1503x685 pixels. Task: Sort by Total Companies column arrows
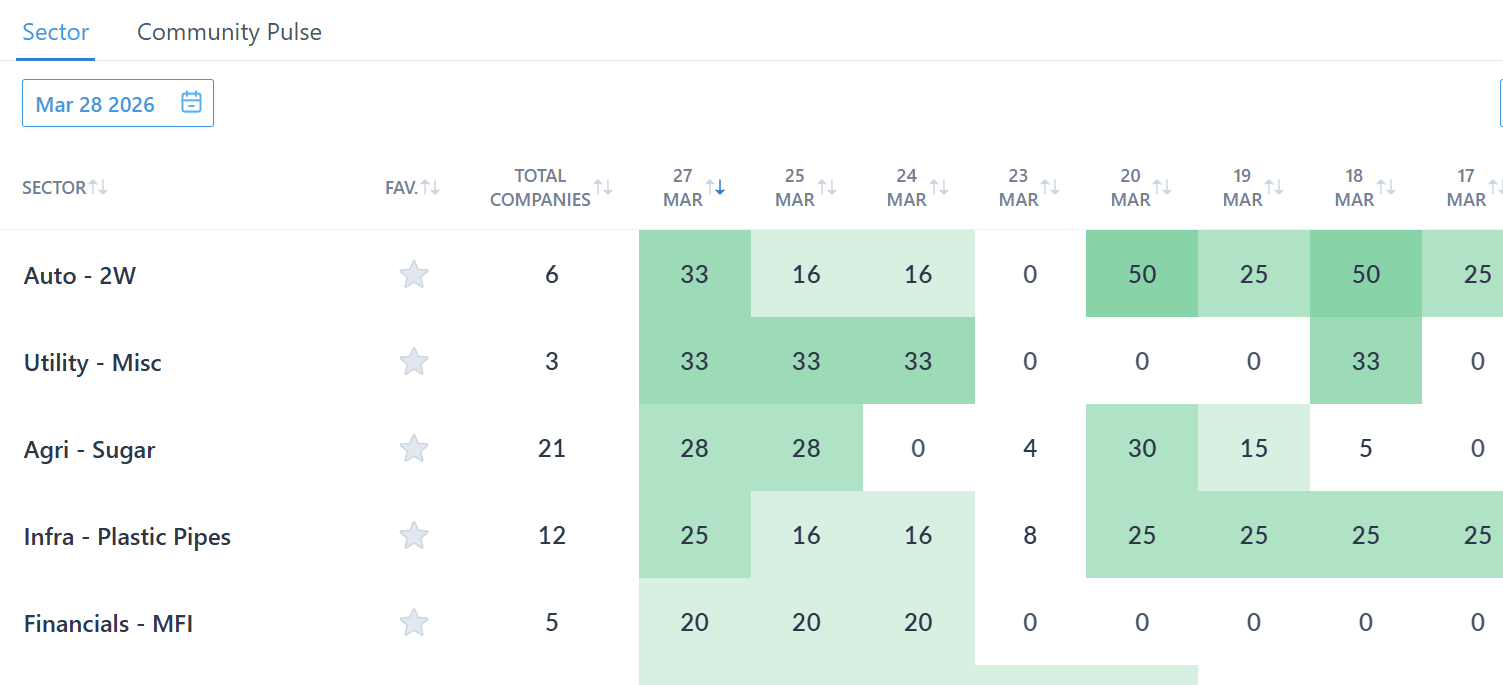coord(603,187)
